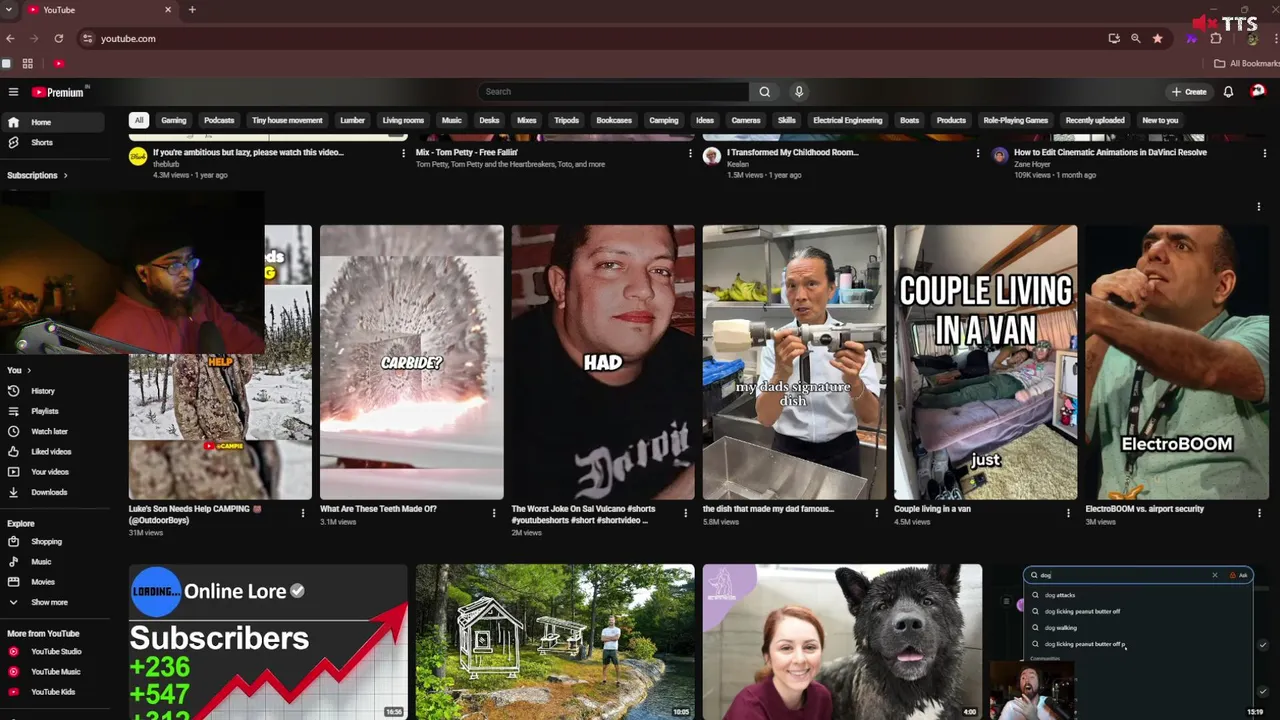Expand the You section chevron

coord(29,370)
